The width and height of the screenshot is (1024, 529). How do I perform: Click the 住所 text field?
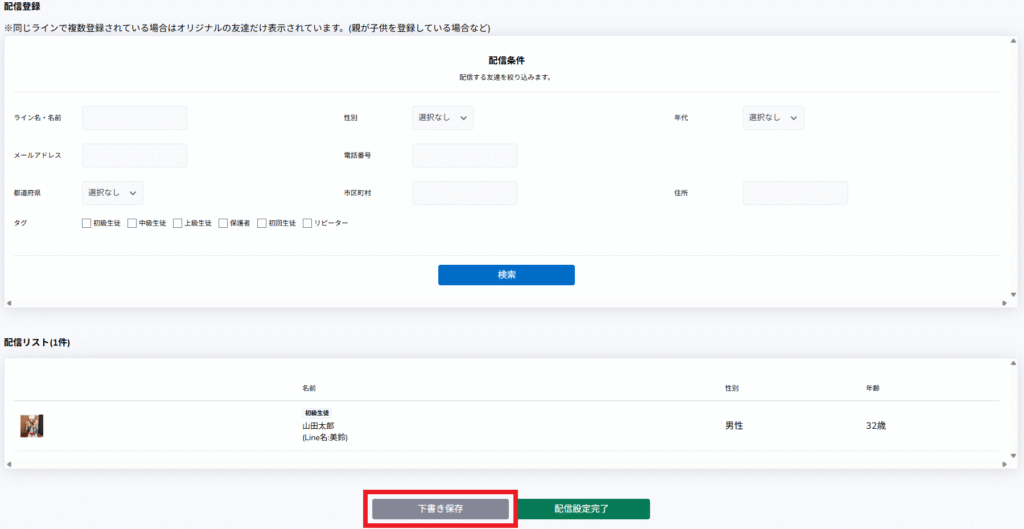pos(795,193)
